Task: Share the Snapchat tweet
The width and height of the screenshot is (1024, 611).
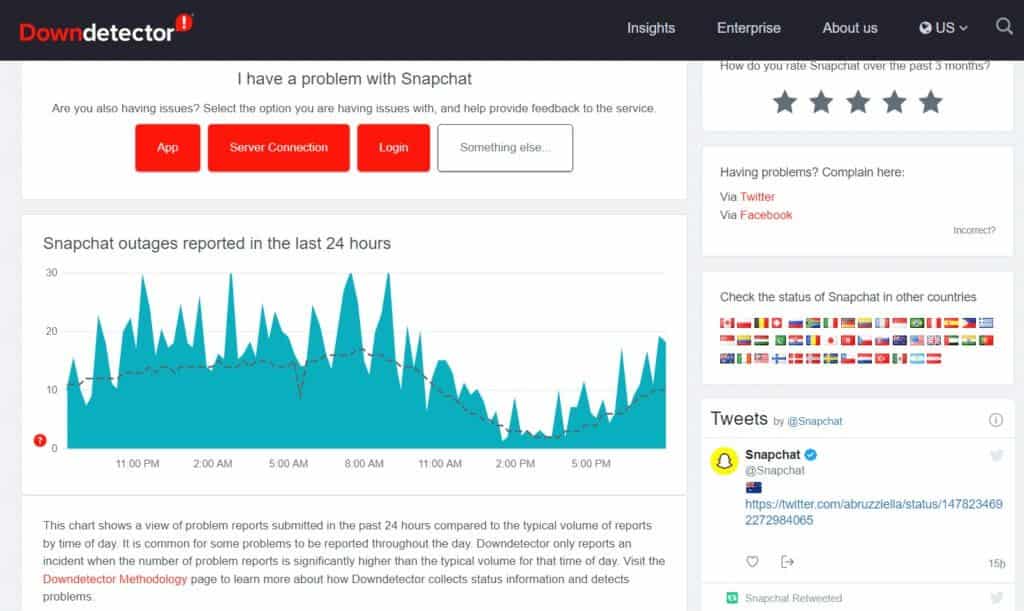Action: tap(787, 561)
